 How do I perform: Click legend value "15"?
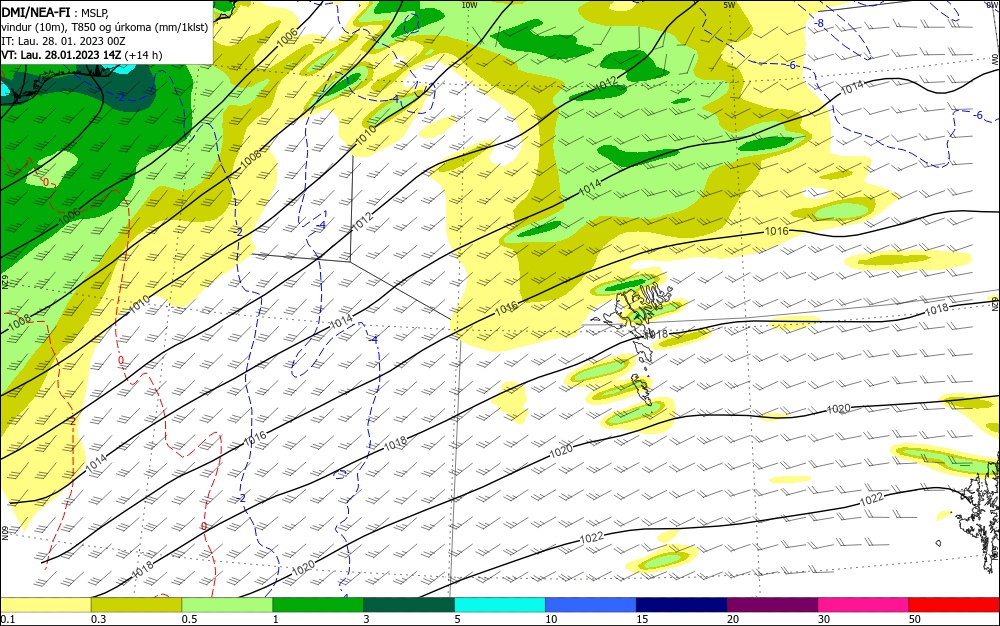click(642, 619)
